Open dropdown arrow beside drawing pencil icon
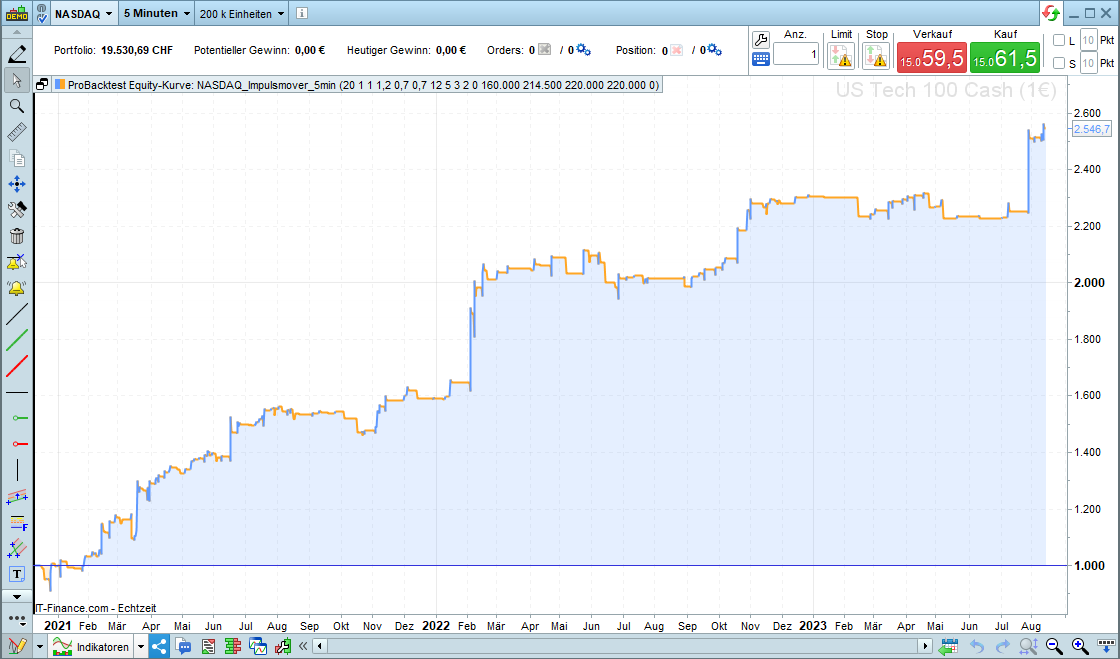This screenshot has width=1120, height=659. [39, 647]
